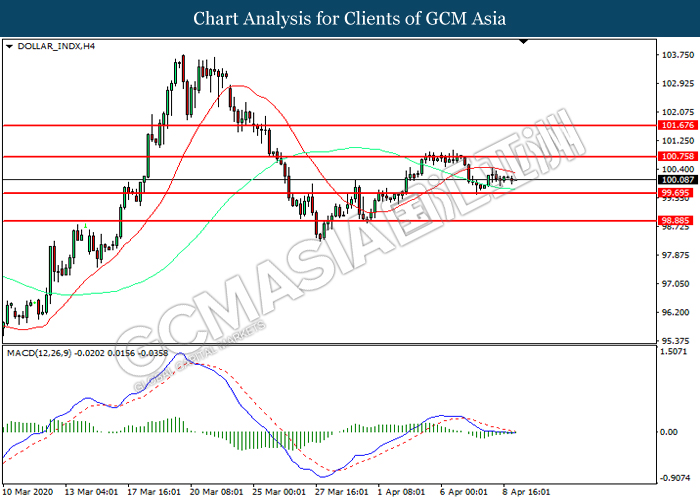Click the Chart Analysis for Clients title
Screen dimensions: 700x500
tap(350, 19)
